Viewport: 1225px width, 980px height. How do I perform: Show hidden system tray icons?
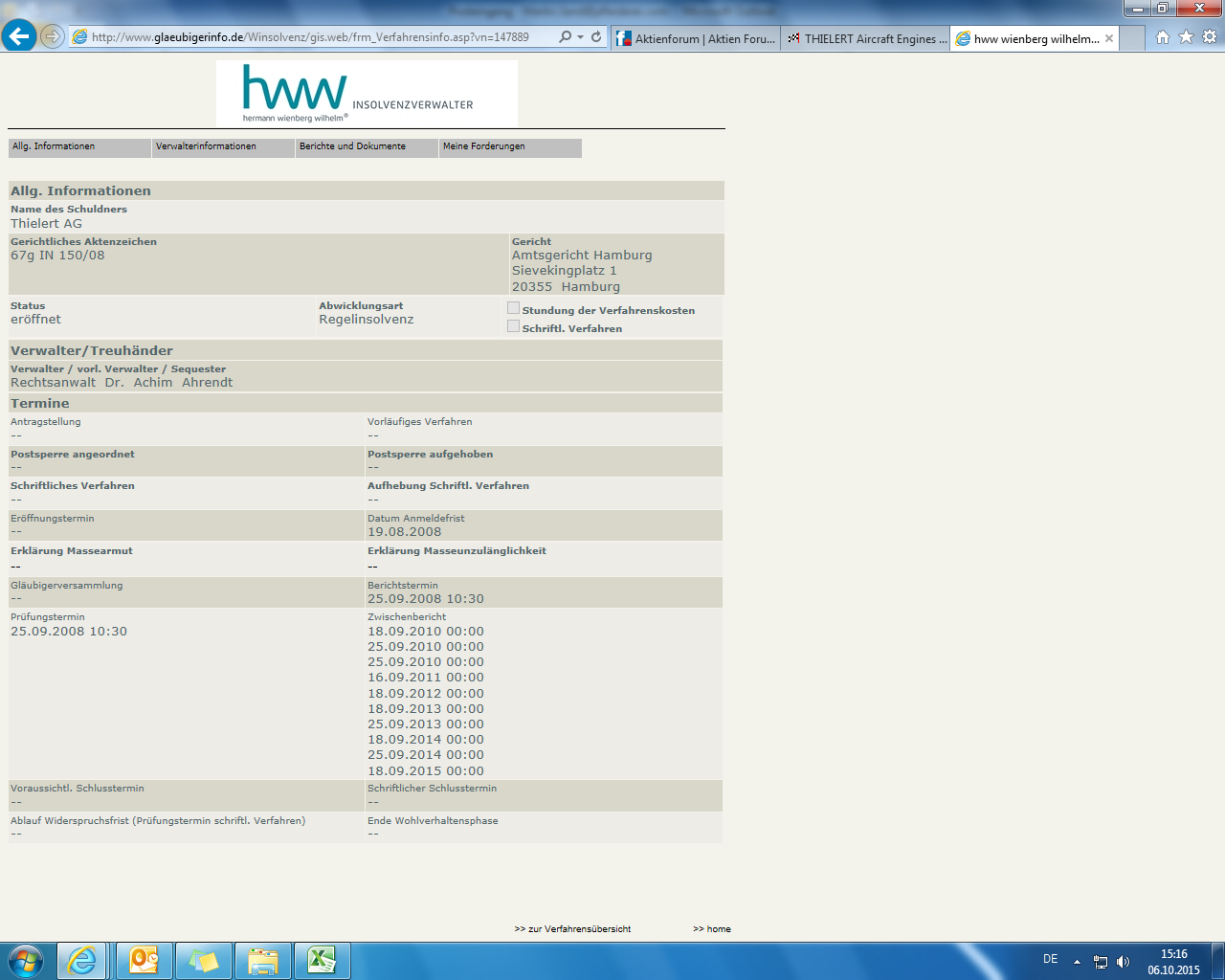pos(1077,961)
